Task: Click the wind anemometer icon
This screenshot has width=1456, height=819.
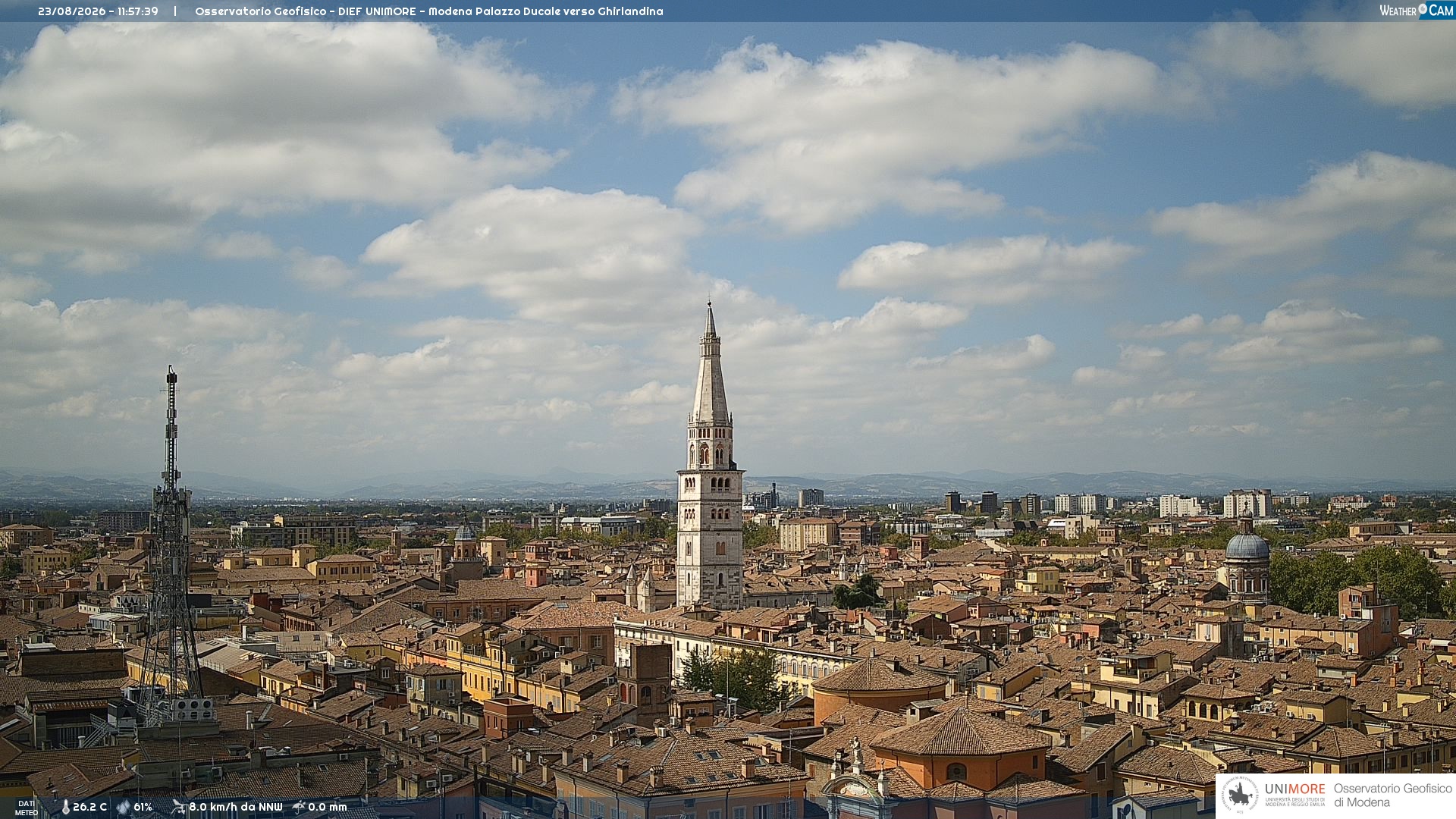Action: [x=179, y=807]
